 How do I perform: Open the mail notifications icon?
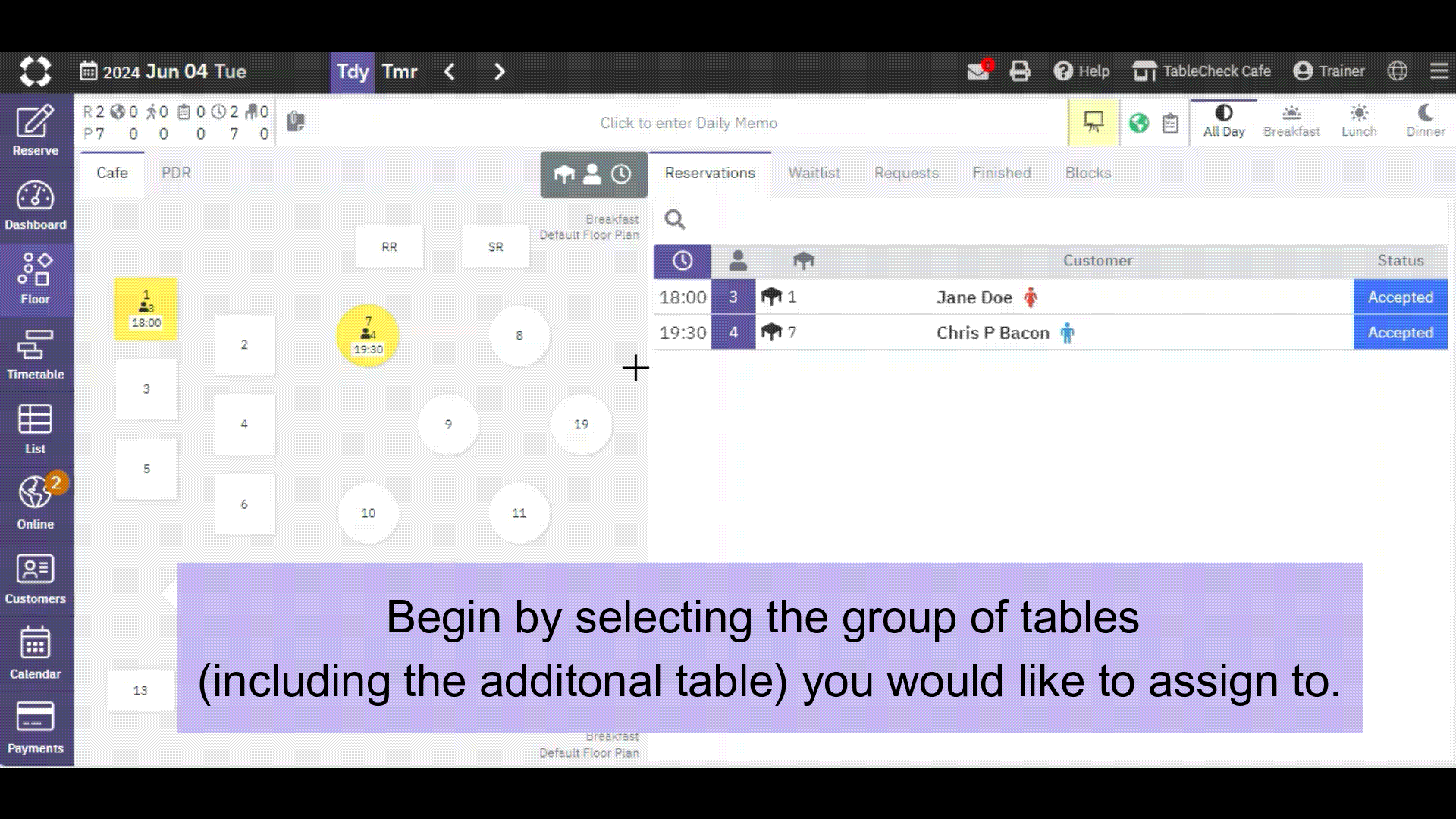click(x=979, y=71)
